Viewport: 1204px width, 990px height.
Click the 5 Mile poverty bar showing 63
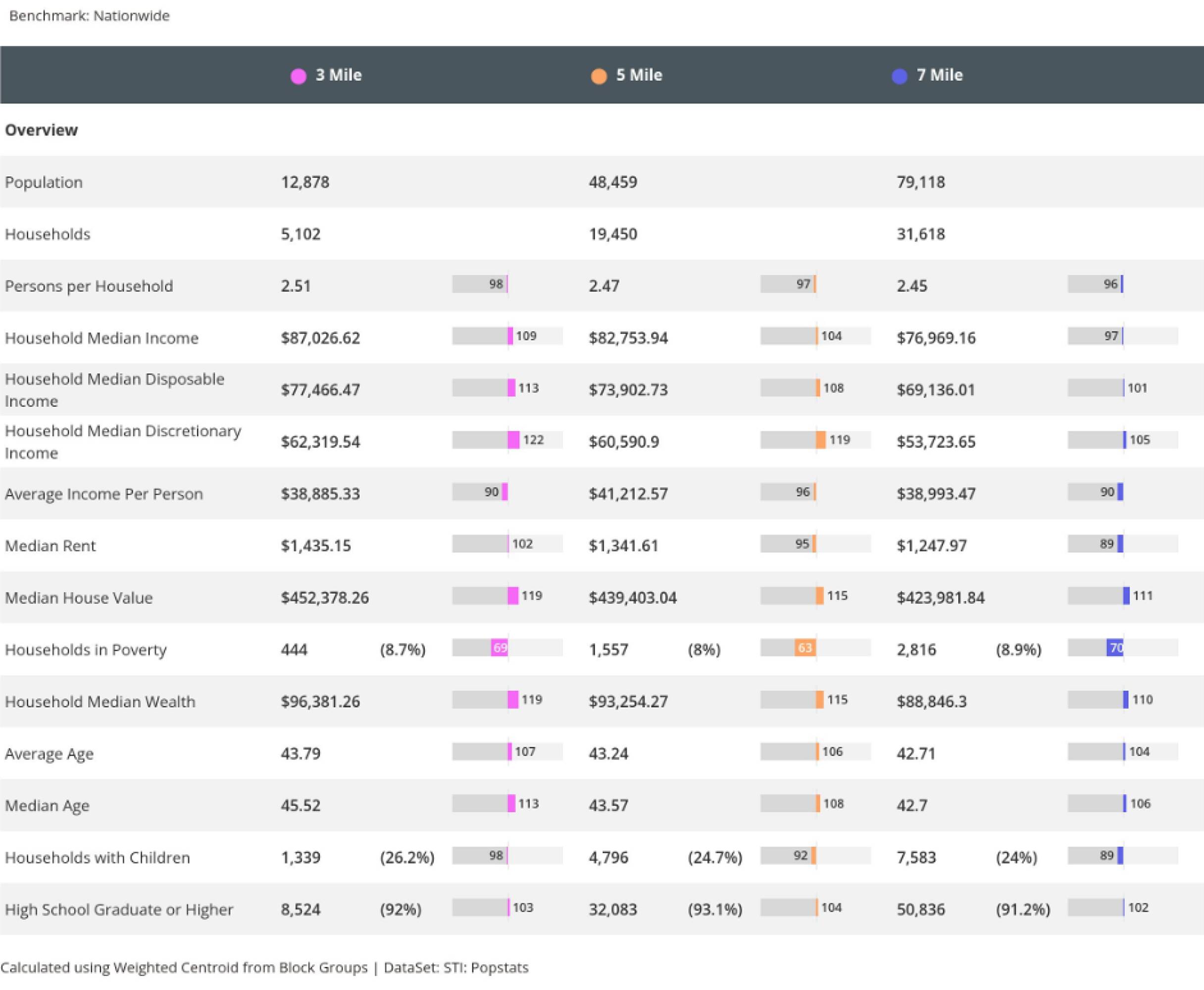coord(805,648)
